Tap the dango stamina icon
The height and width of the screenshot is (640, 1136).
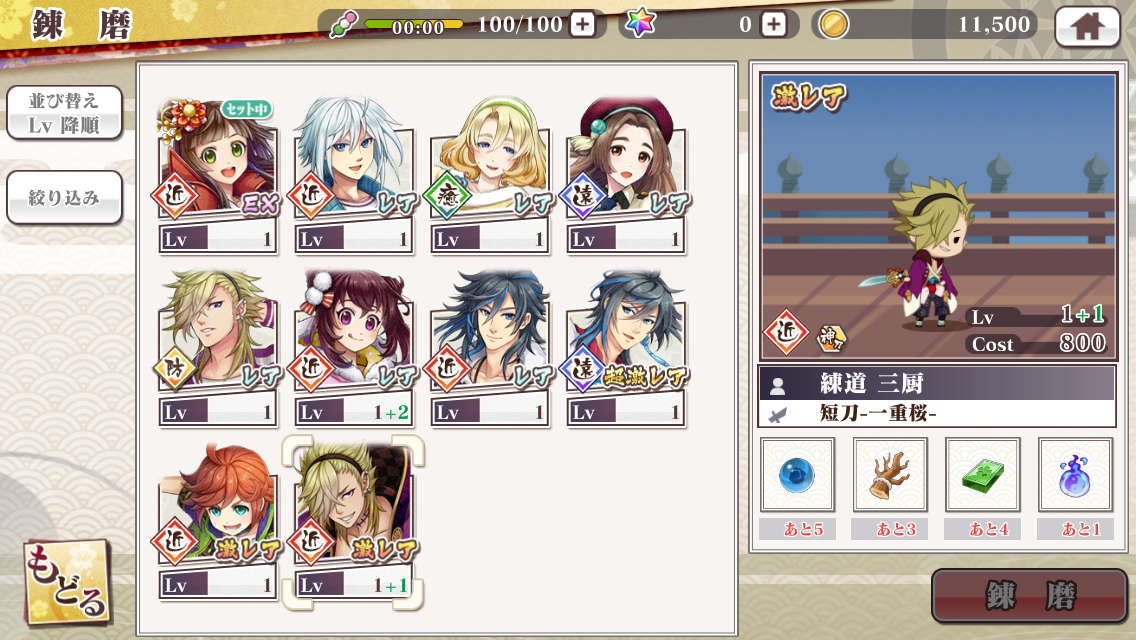tap(343, 25)
